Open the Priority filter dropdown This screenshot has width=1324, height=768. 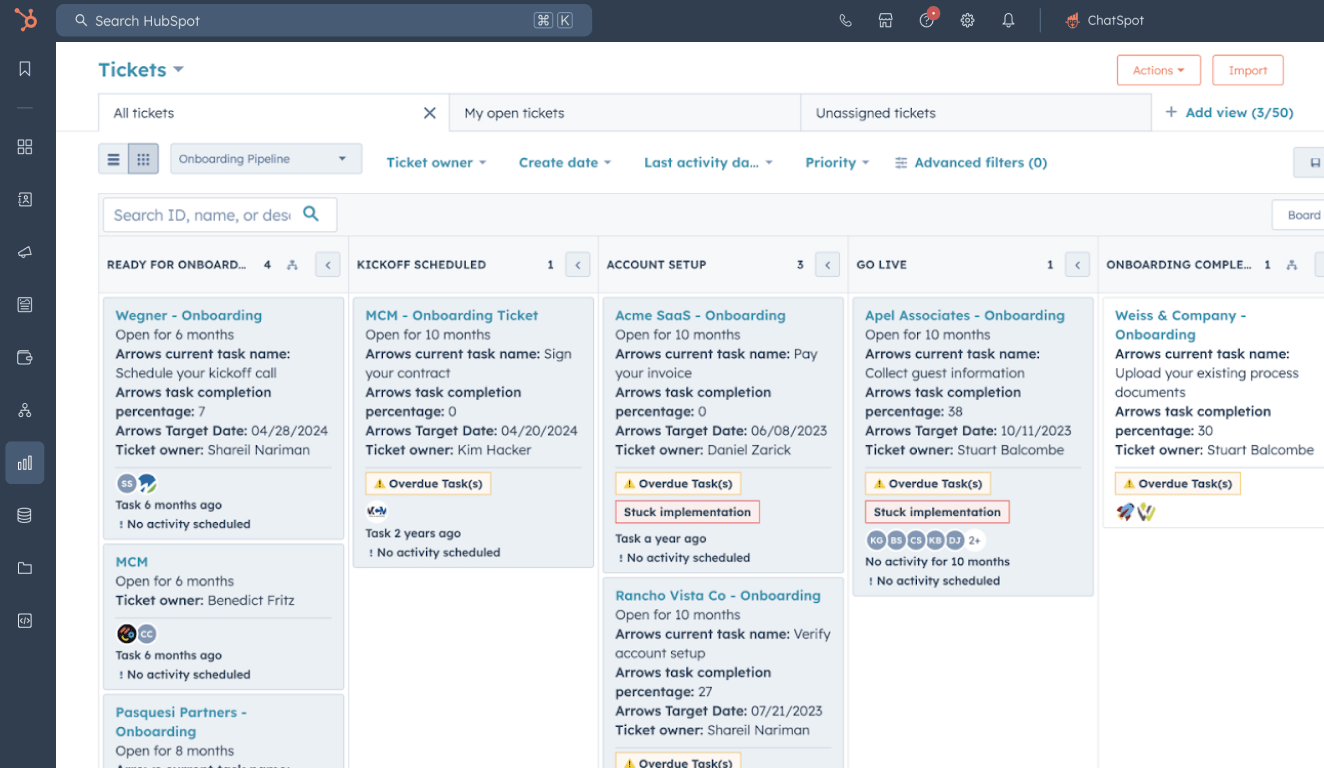[837, 163]
